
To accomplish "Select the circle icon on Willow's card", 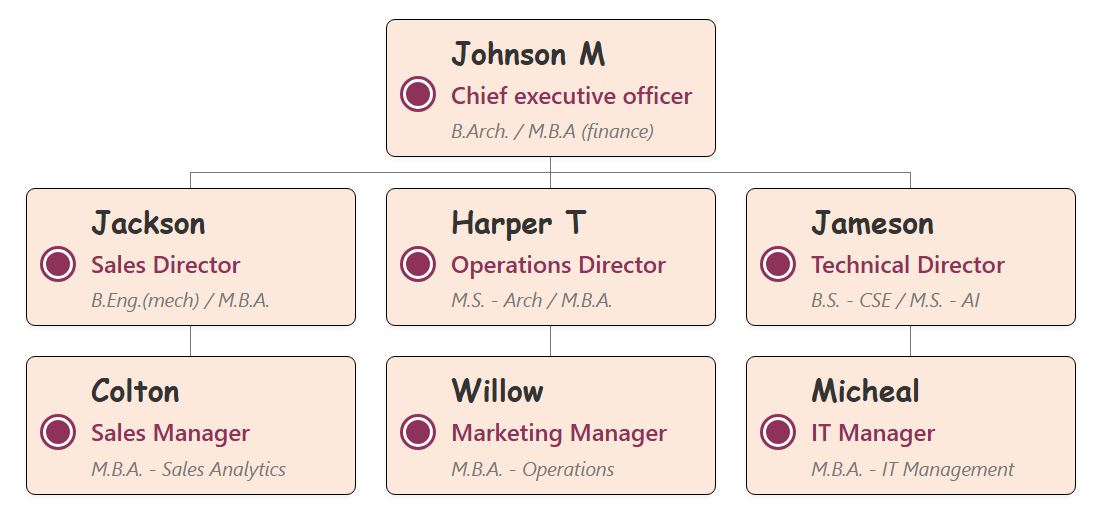I will coord(417,432).
